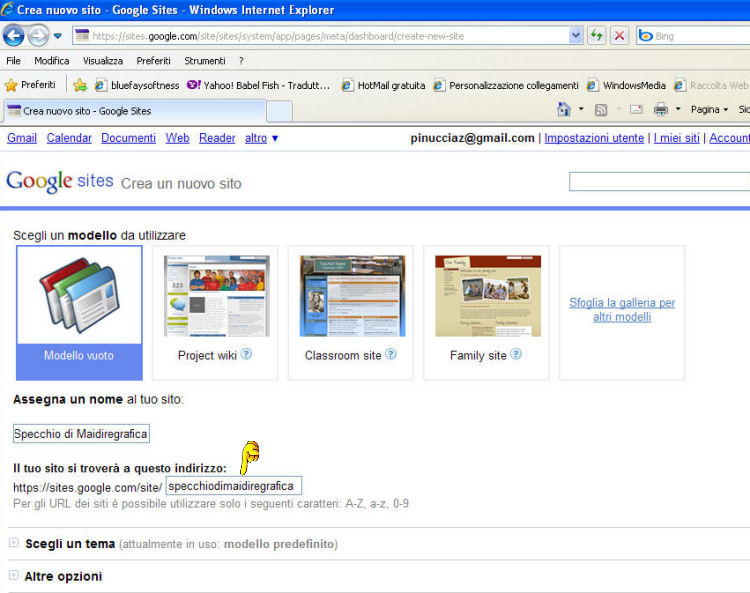
Task: Open the Print dropdown arrow
Action: tap(678, 110)
